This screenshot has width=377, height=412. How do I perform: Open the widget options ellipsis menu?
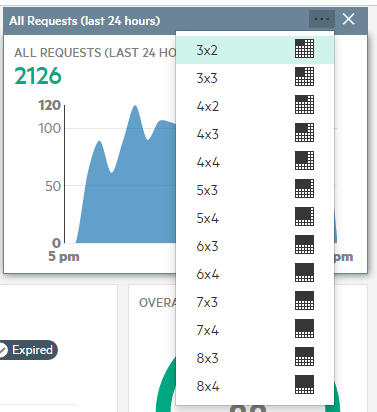[322, 19]
